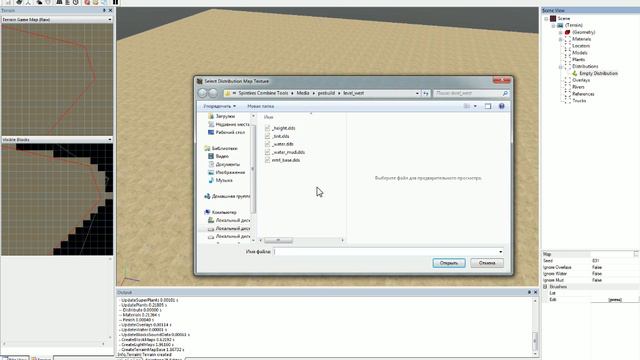Screen dimensions: 640x360
Task: Select Locators in Scene View tree
Action: coord(581,46)
